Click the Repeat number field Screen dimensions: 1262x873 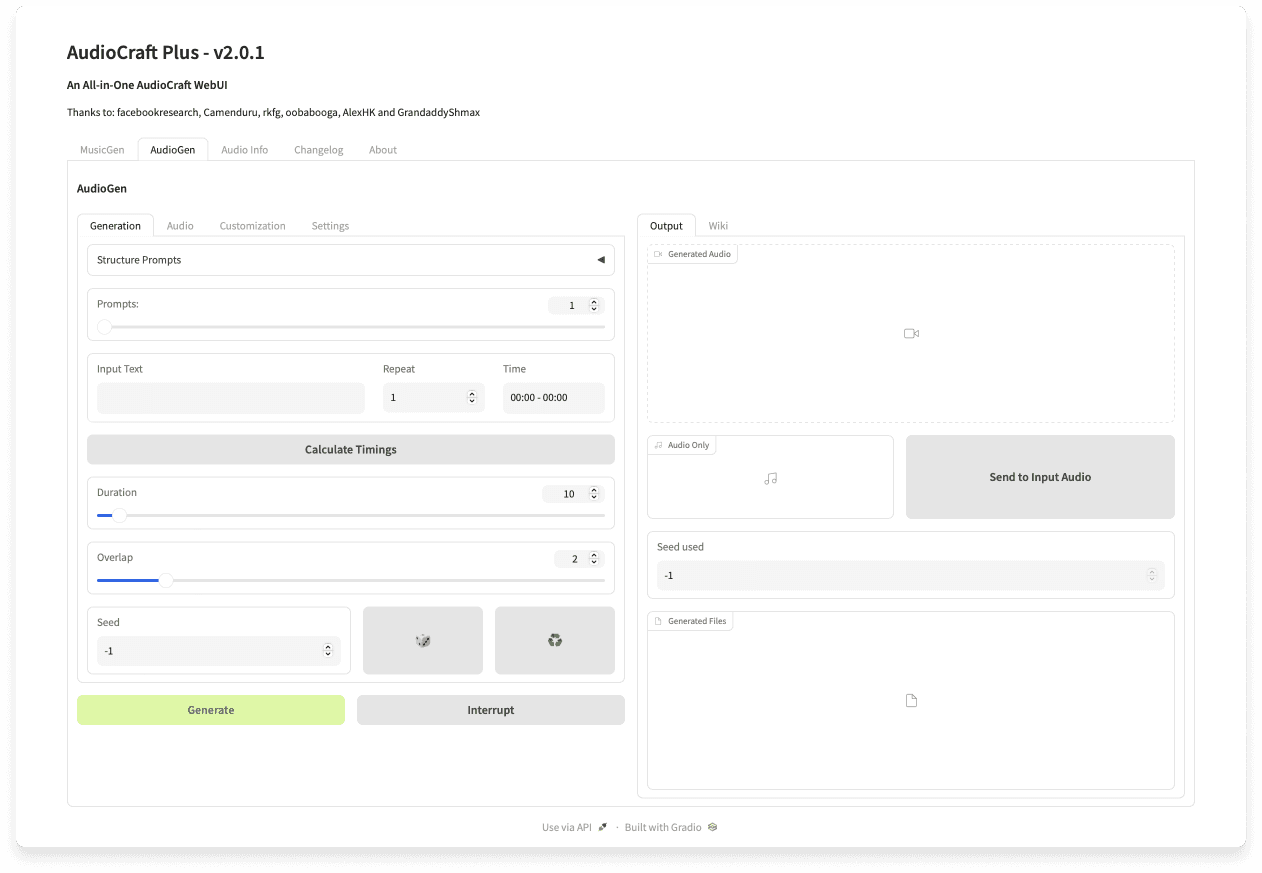click(434, 398)
